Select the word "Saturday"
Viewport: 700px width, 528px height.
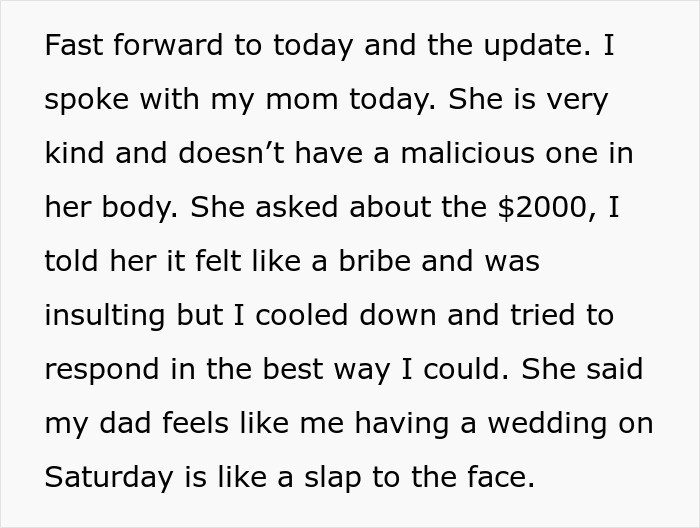click(110, 476)
